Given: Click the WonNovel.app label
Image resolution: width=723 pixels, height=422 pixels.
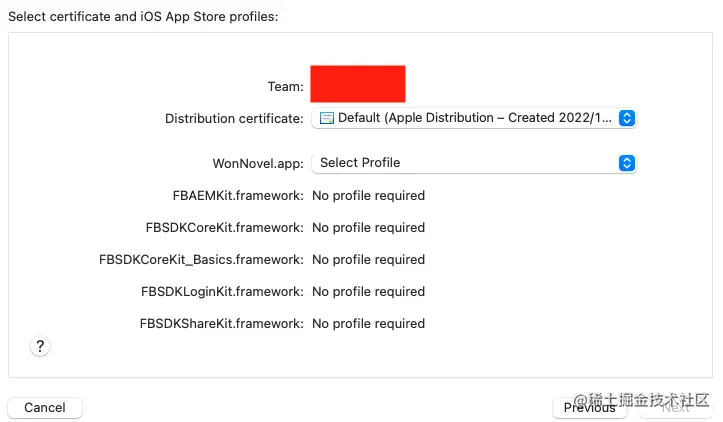Looking at the screenshot, I should tap(258, 164).
